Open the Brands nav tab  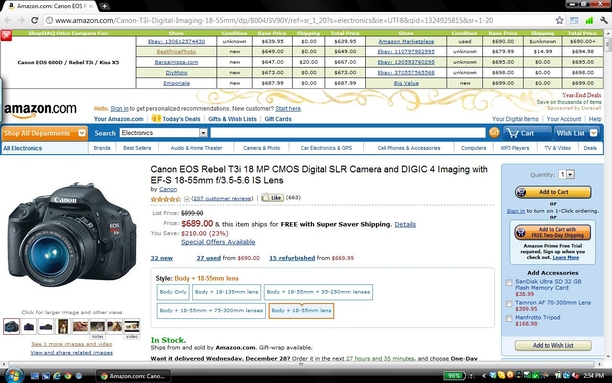102,148
